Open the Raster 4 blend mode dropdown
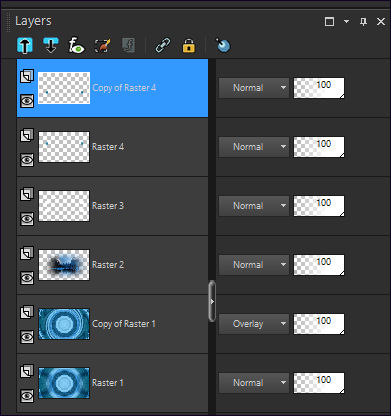Screen dimensions: 391x416 [x=254, y=147]
